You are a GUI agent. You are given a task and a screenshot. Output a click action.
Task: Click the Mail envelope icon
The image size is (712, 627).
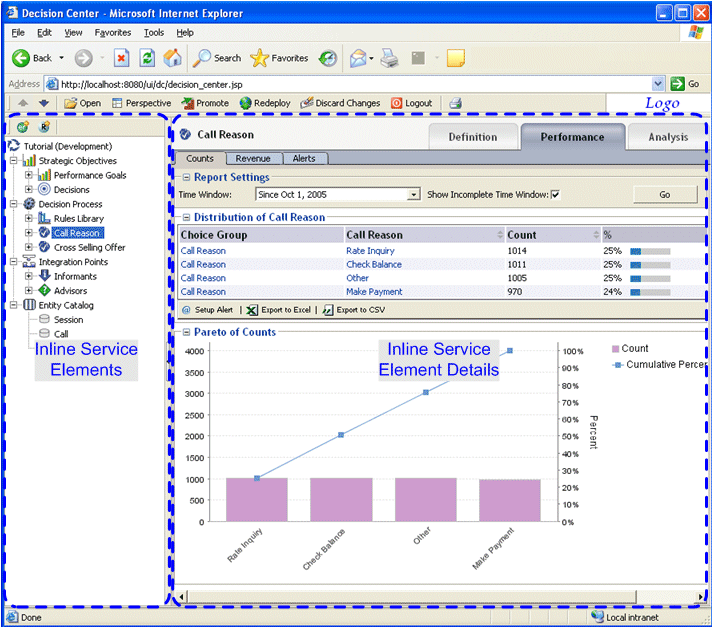(x=358, y=58)
